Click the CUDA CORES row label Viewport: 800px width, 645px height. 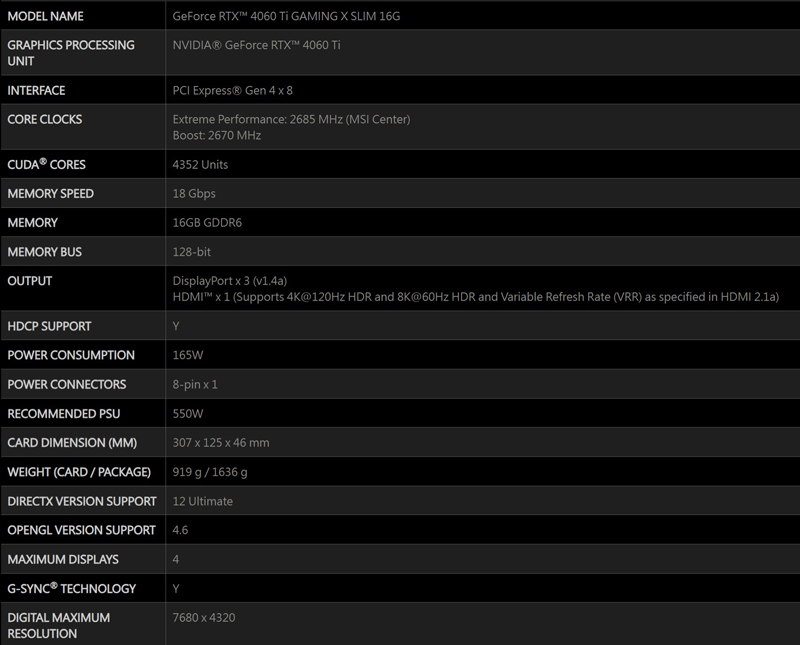coord(47,164)
